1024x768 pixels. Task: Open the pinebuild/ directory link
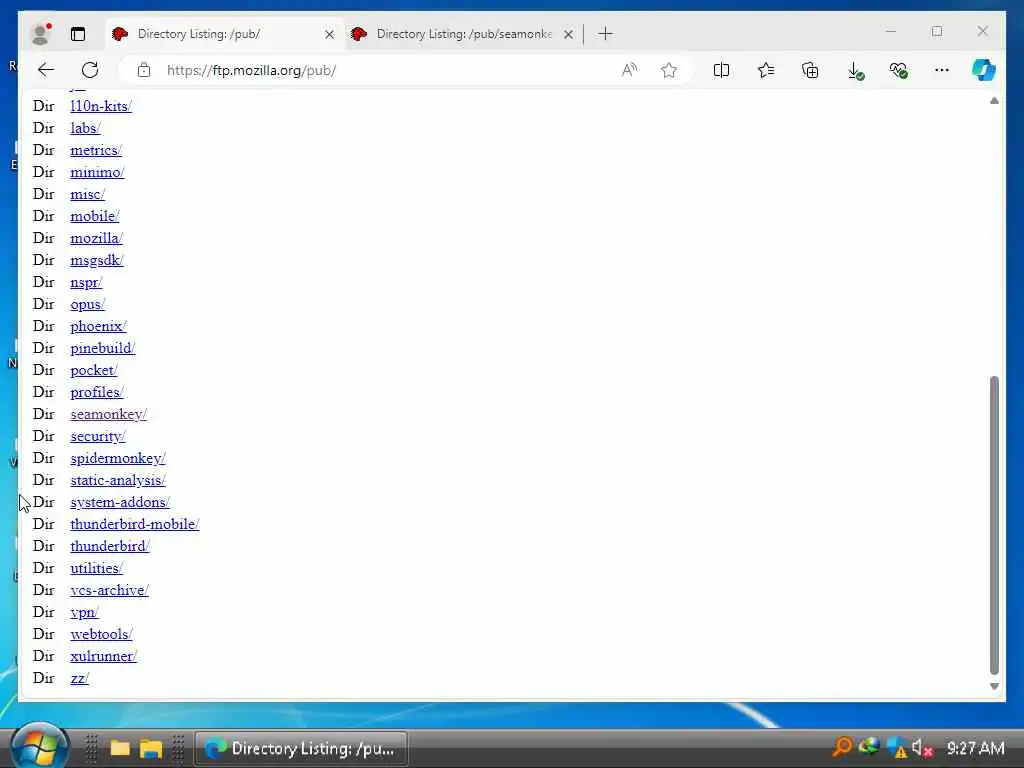103,348
